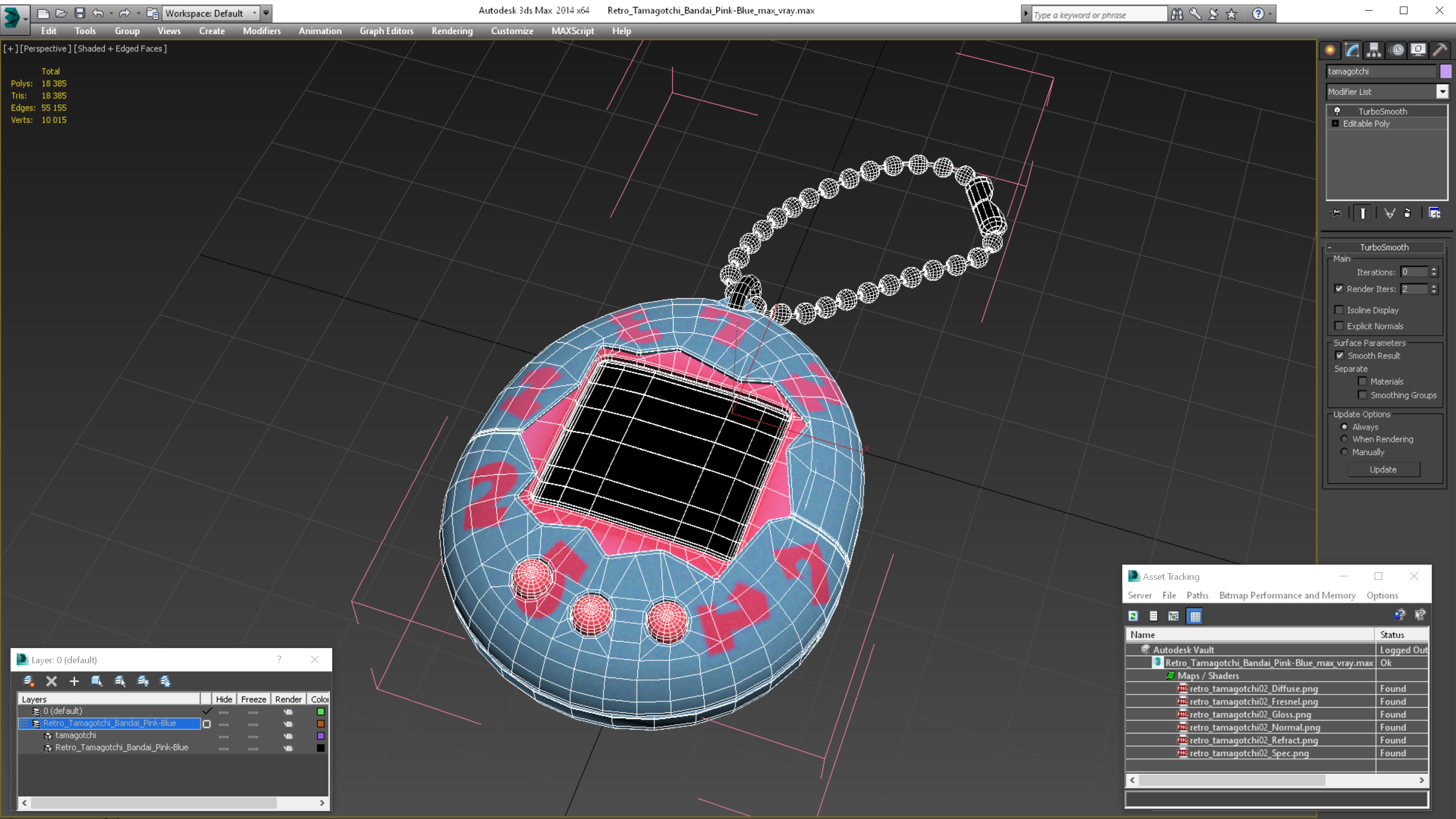Click the Shaded + Edged Faces viewport label
The width and height of the screenshot is (1456, 819).
click(120, 49)
